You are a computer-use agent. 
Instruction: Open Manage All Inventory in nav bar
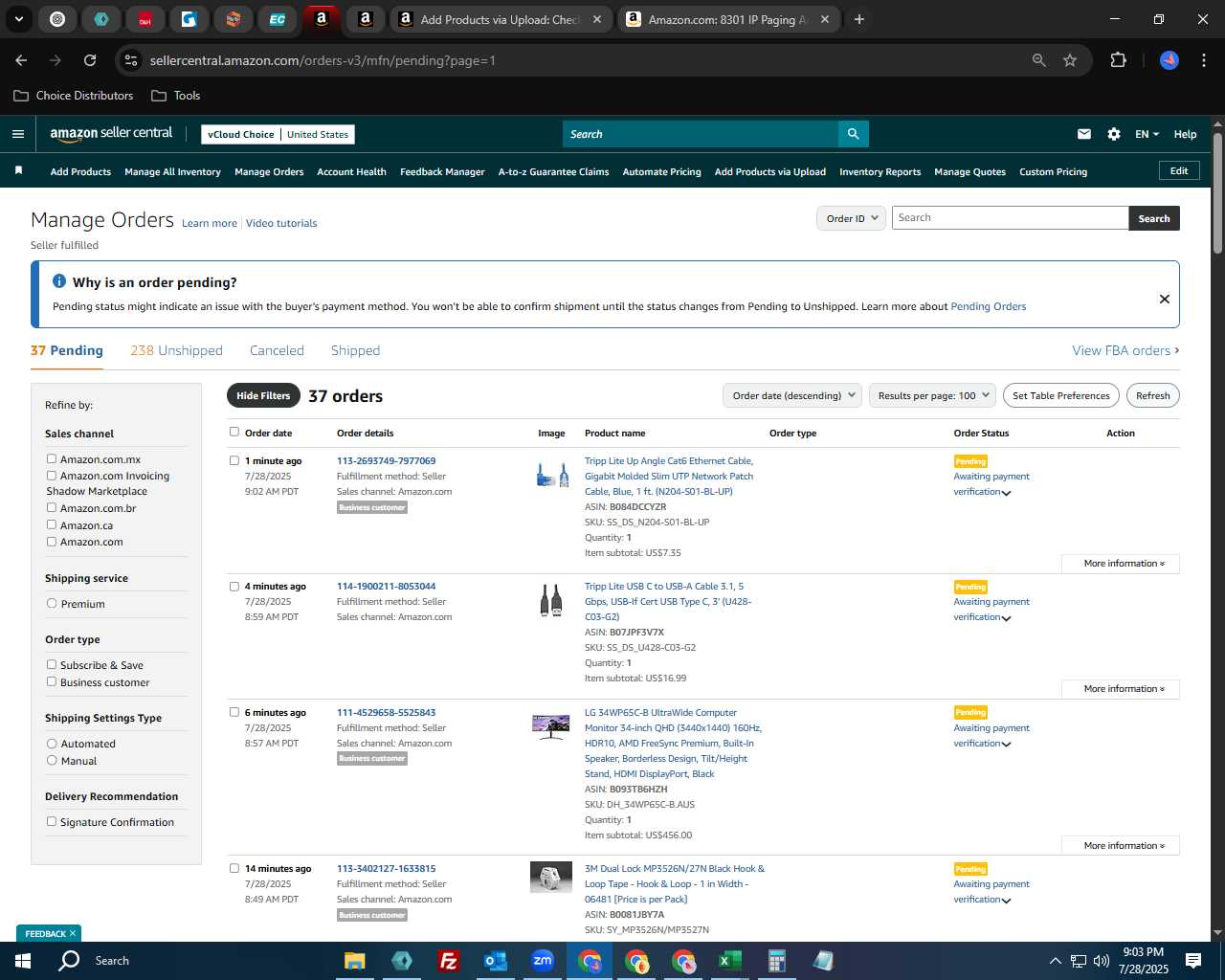[x=172, y=171]
